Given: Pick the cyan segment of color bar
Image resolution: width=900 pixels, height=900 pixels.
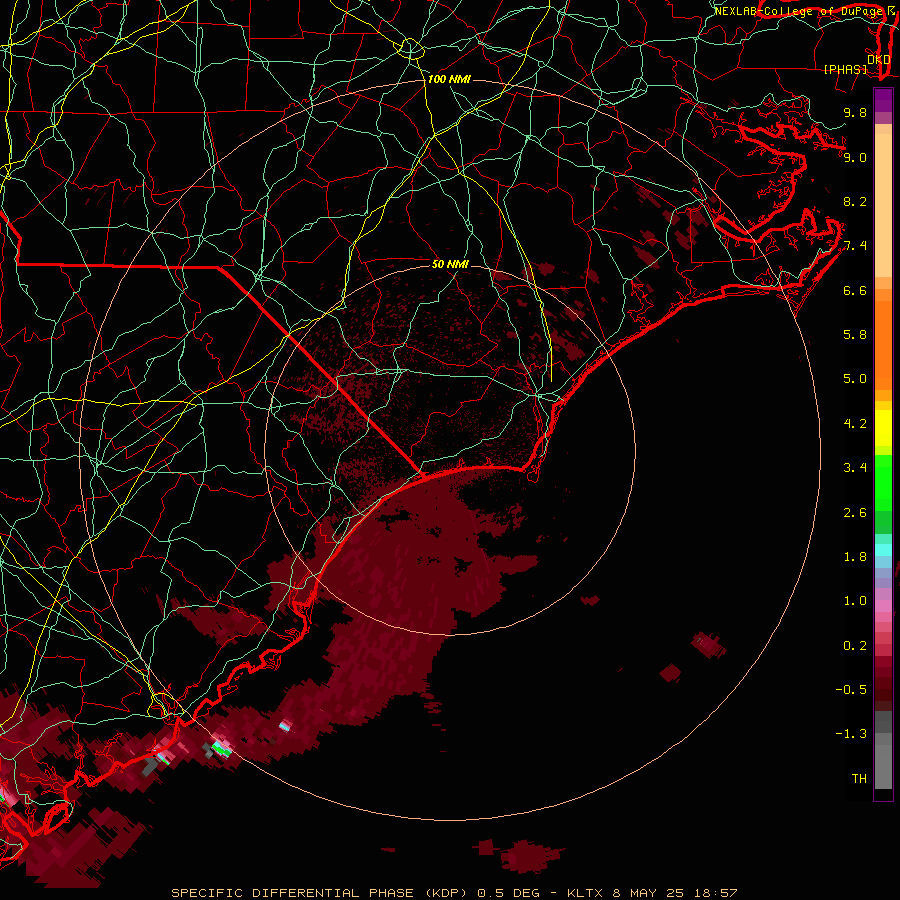Looking at the screenshot, I should (883, 550).
